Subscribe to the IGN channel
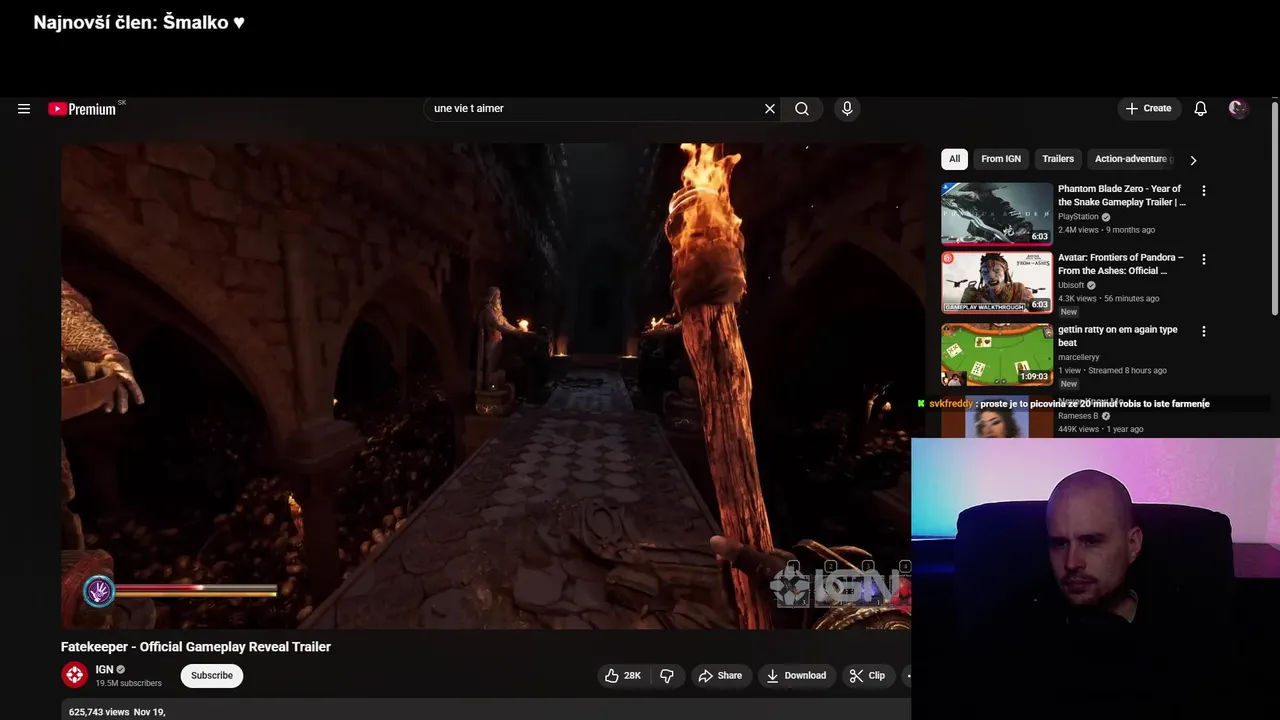Viewport: 1280px width, 720px height. pos(212,676)
